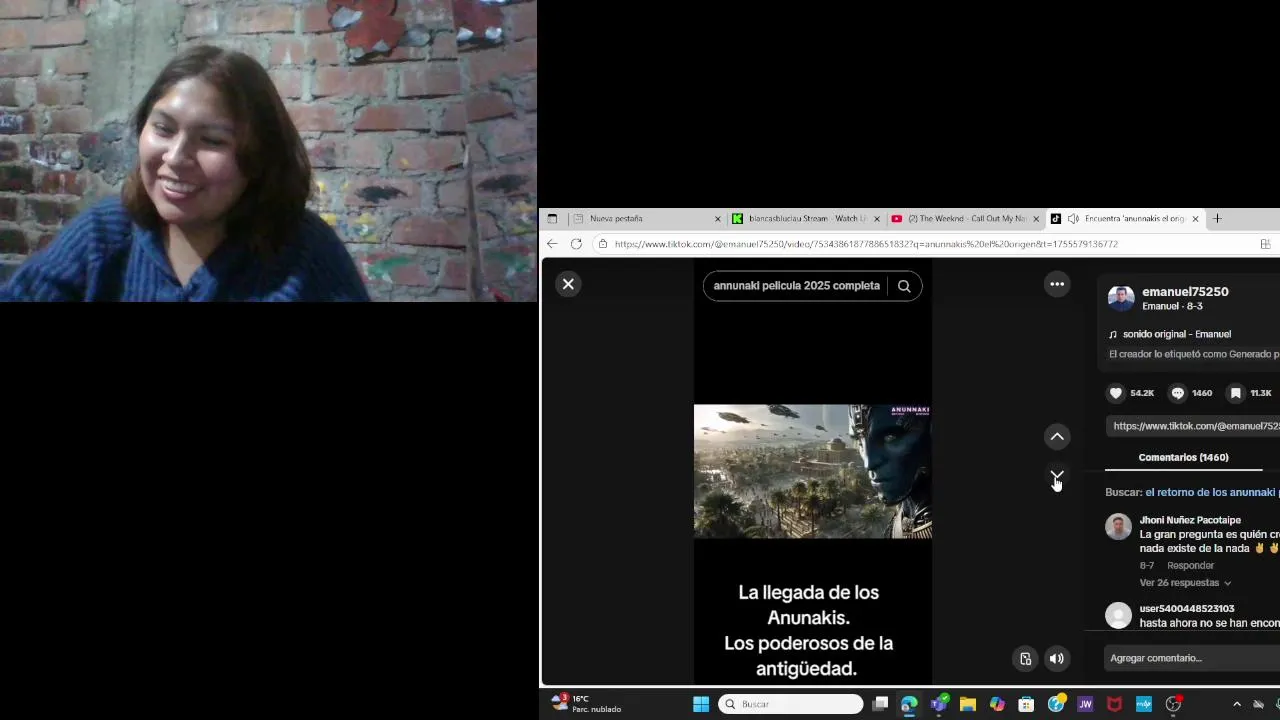Open the three-dots more options menu
1280x720 pixels.
(x=1057, y=284)
